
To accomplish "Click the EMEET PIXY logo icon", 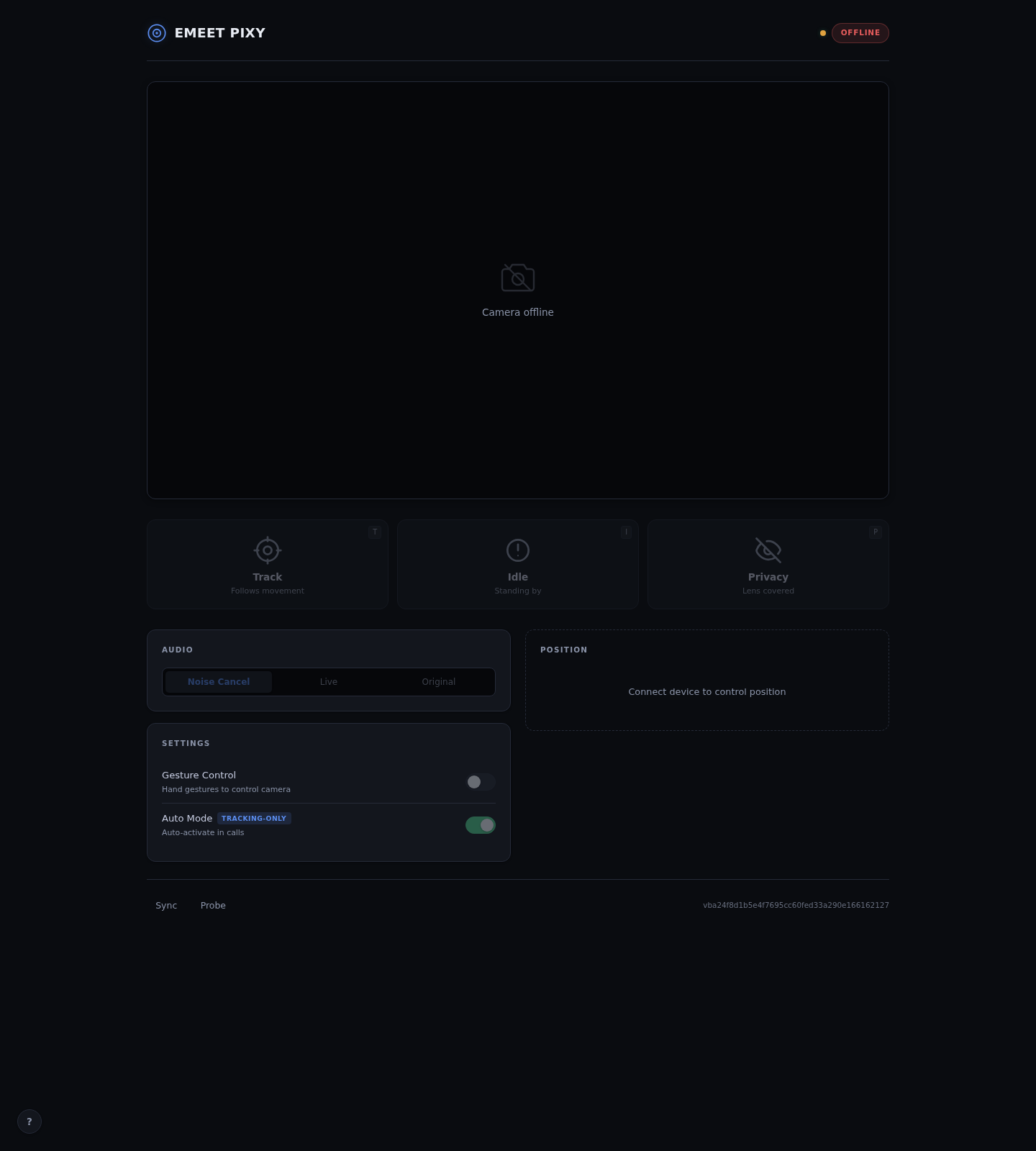I will click(x=157, y=33).
